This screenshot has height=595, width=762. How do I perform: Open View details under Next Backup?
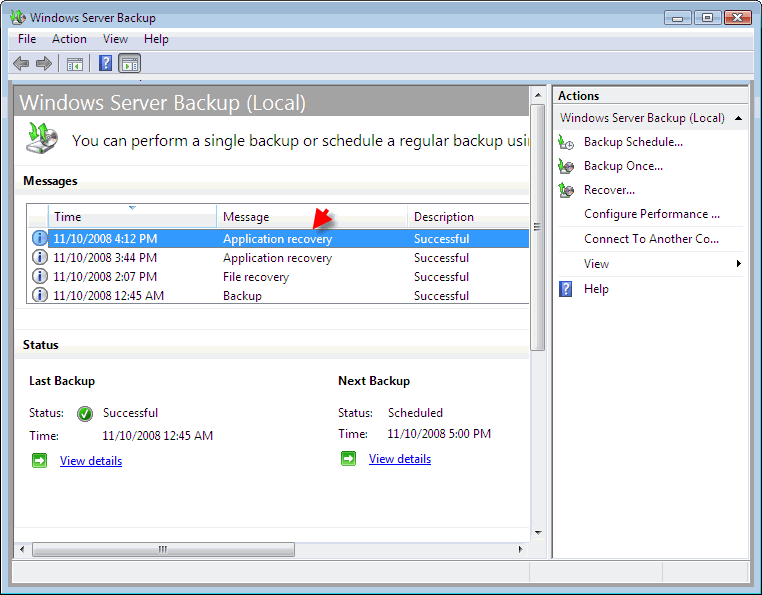coord(400,459)
